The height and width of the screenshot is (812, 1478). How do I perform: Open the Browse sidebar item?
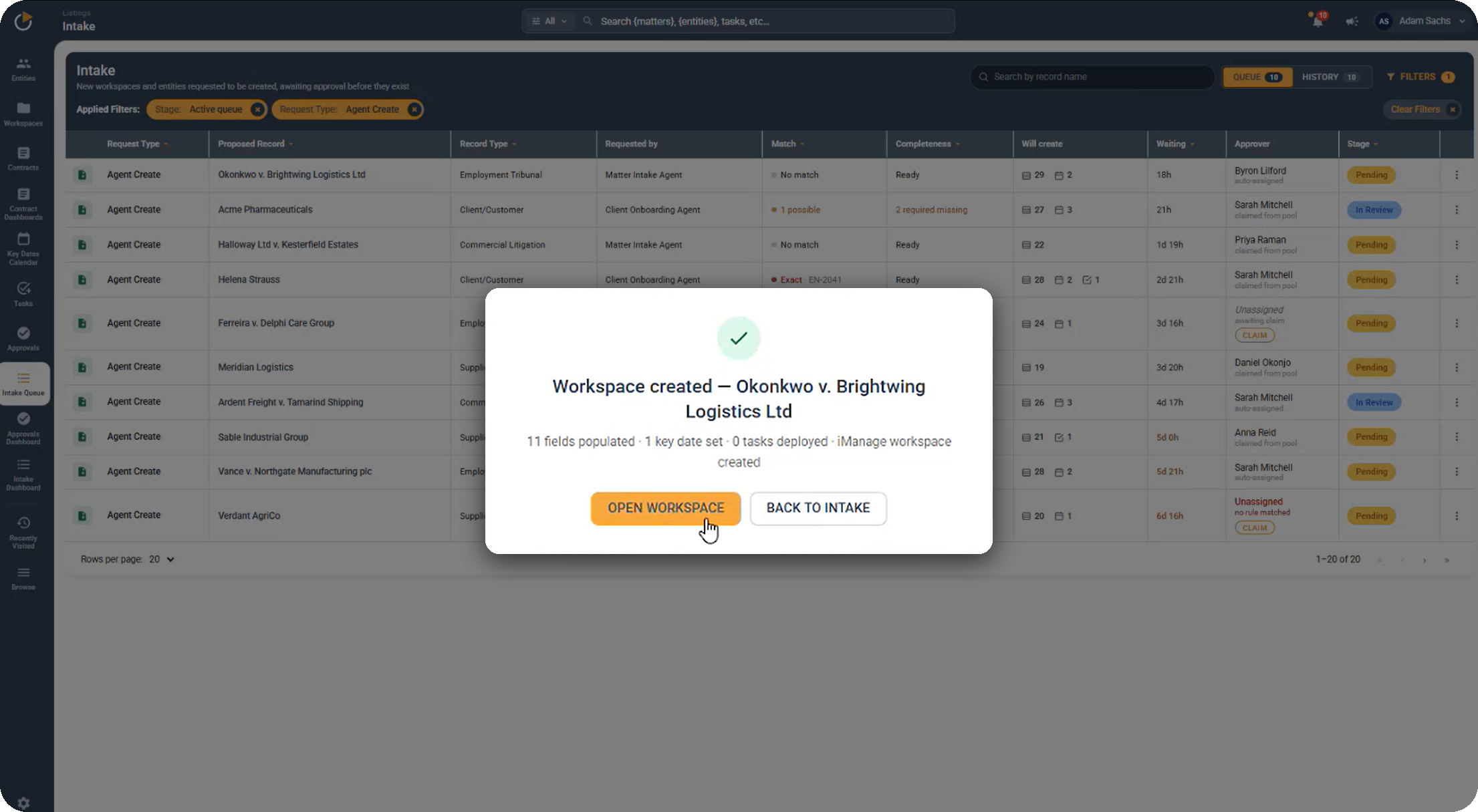click(23, 578)
